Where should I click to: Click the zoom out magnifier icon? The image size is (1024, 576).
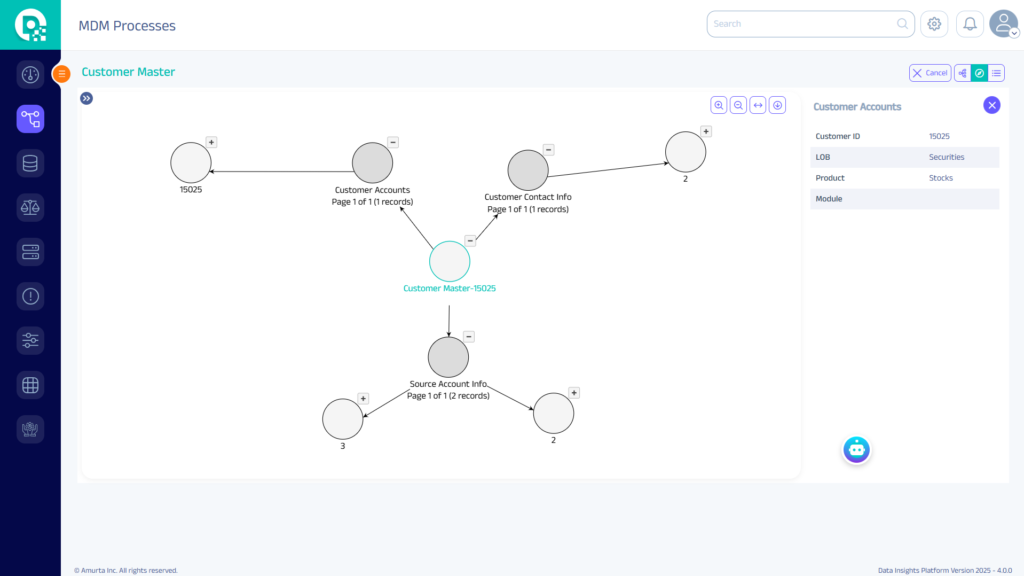tap(738, 105)
